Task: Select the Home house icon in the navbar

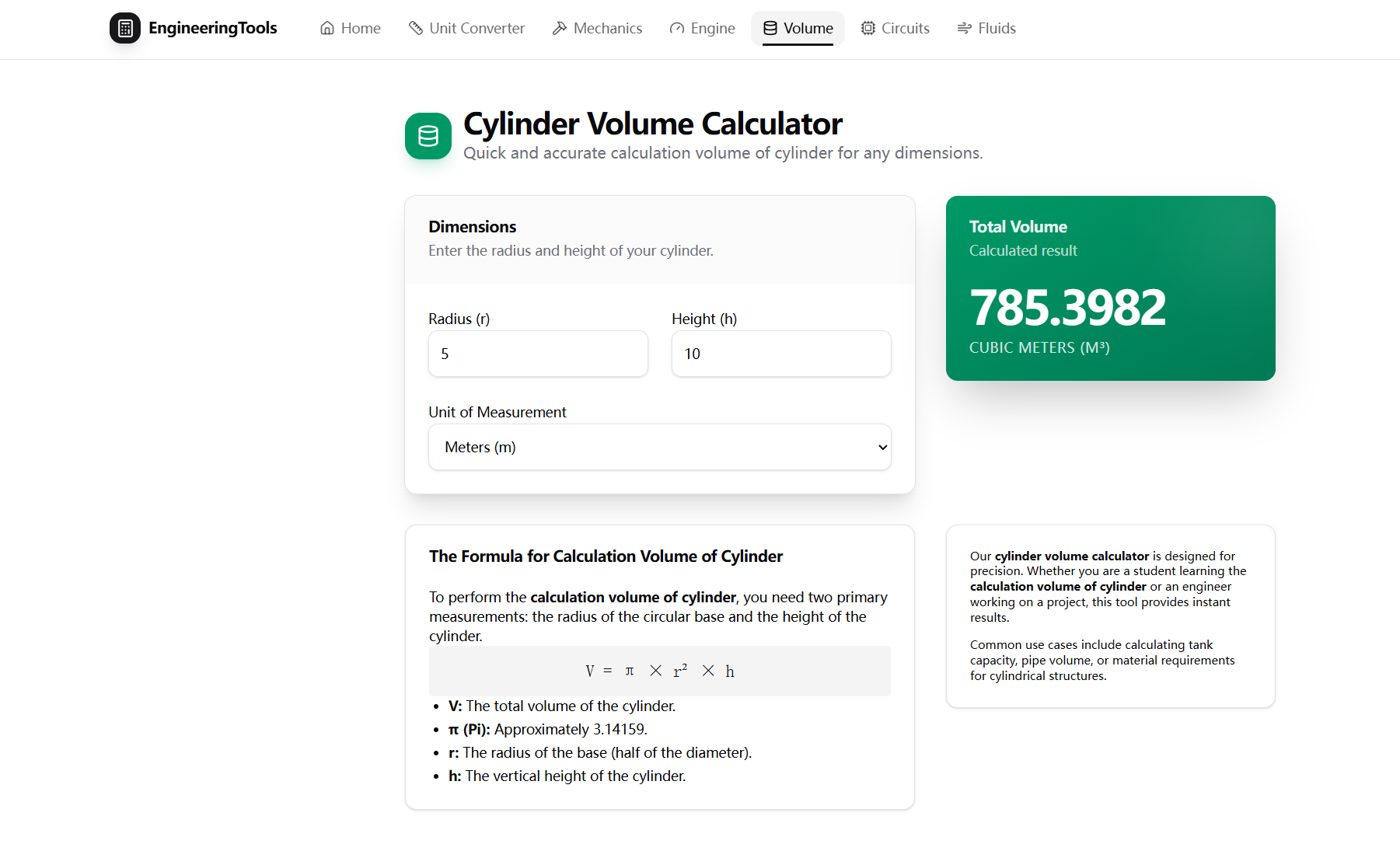Action: pyautogui.click(x=326, y=28)
